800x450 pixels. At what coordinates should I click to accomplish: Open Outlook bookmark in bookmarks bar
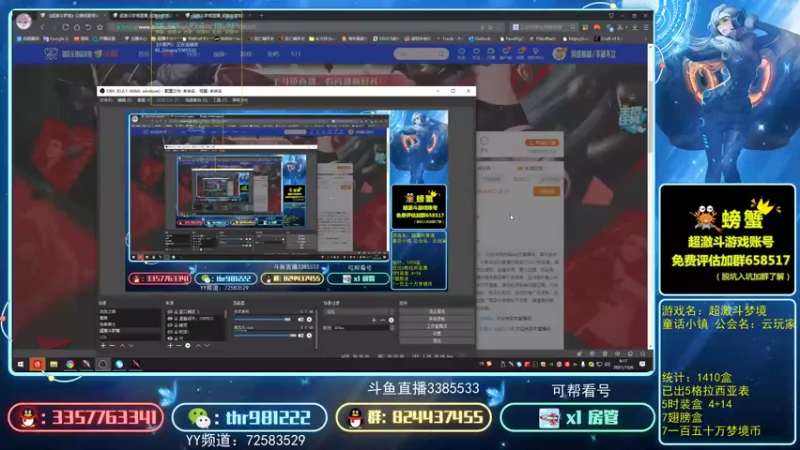pyautogui.click(x=479, y=39)
